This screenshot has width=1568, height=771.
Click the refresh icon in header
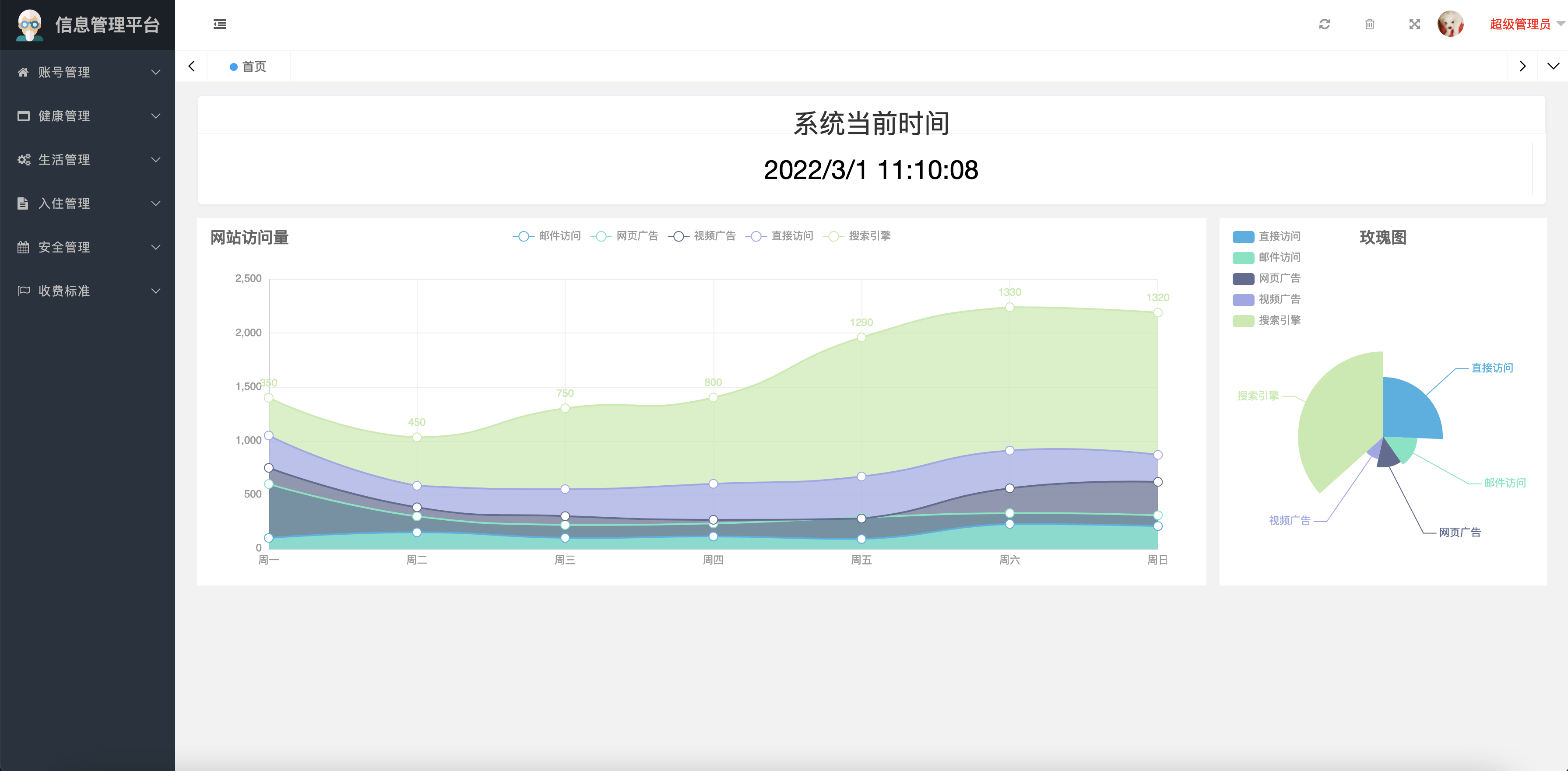coord(1324,25)
